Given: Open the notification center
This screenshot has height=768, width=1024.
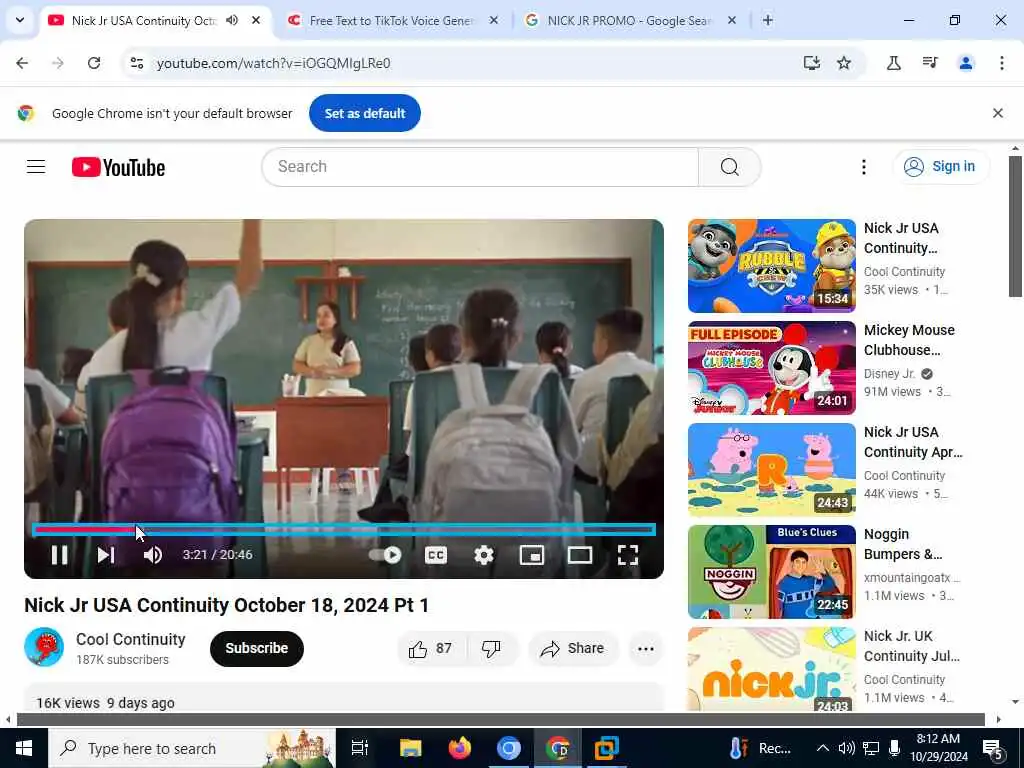Looking at the screenshot, I should (993, 749).
